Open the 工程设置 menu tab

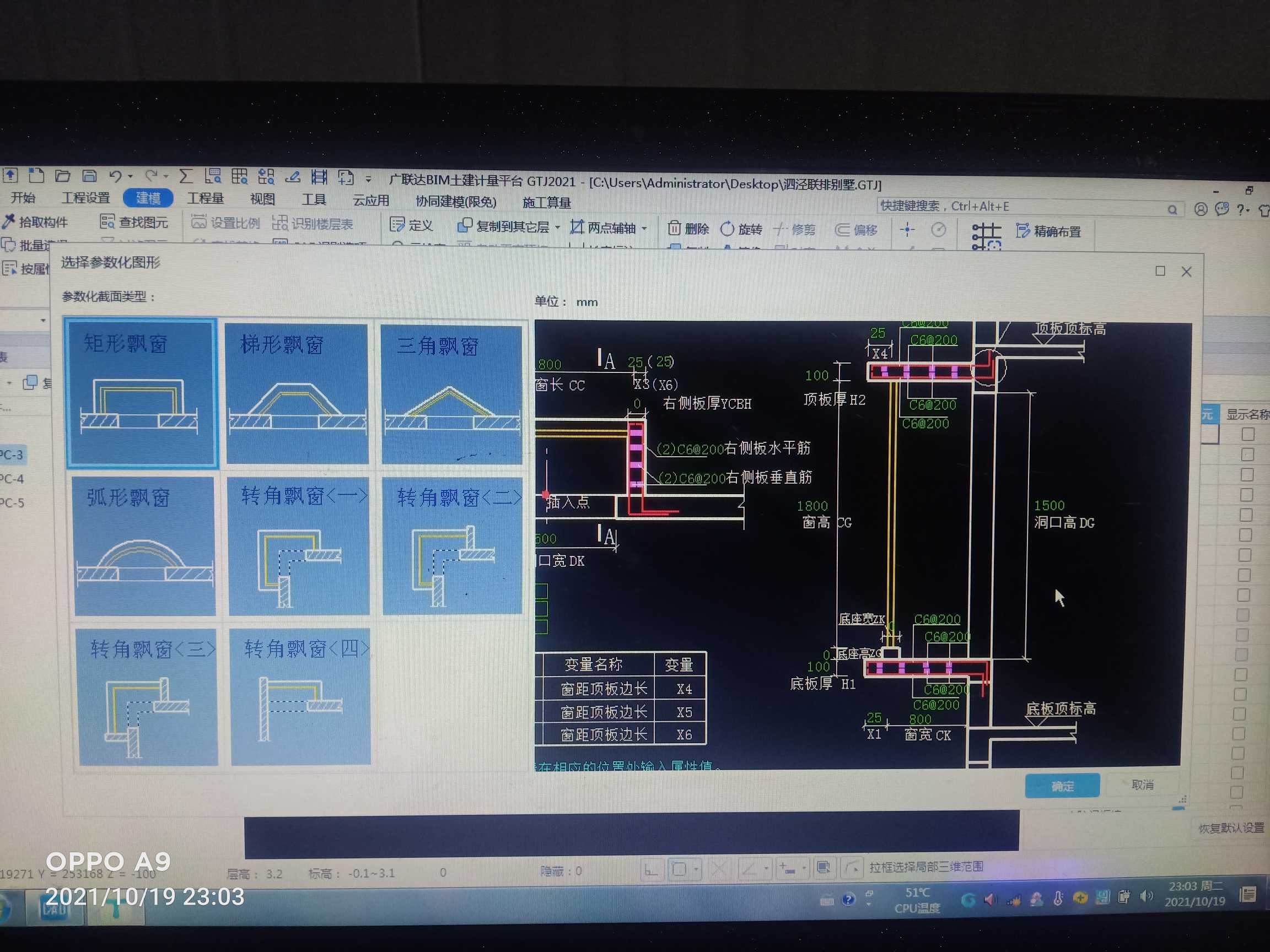85,197
